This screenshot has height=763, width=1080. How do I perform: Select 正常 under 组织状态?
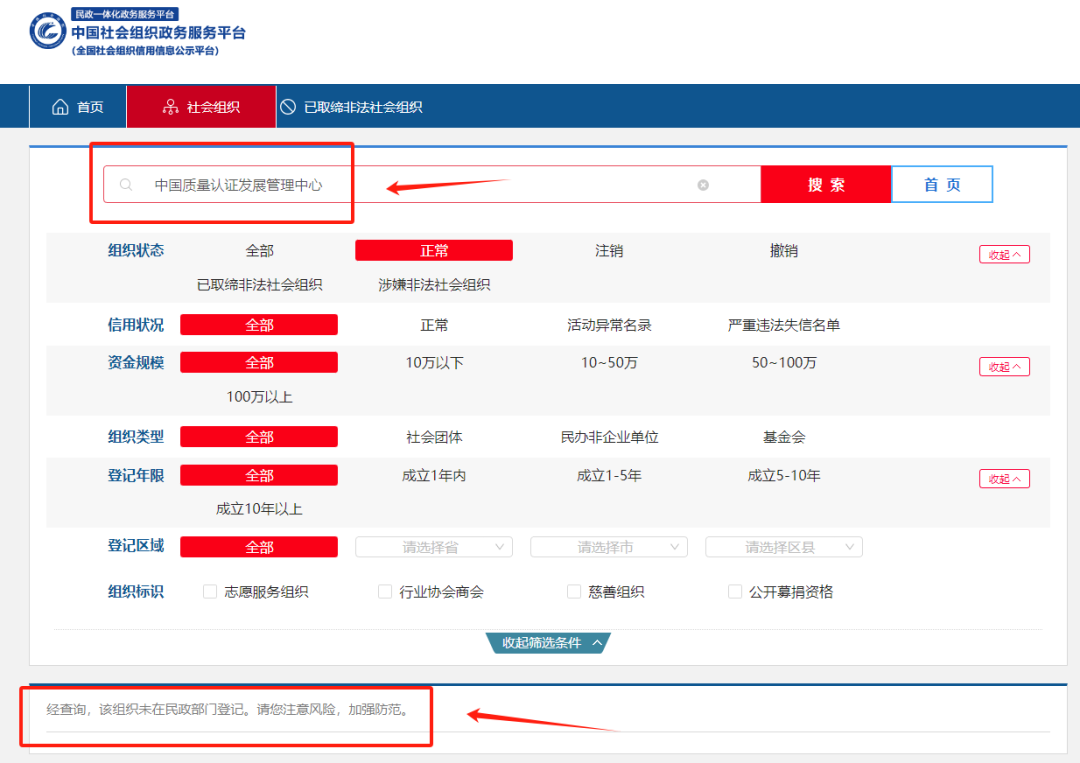click(x=434, y=251)
